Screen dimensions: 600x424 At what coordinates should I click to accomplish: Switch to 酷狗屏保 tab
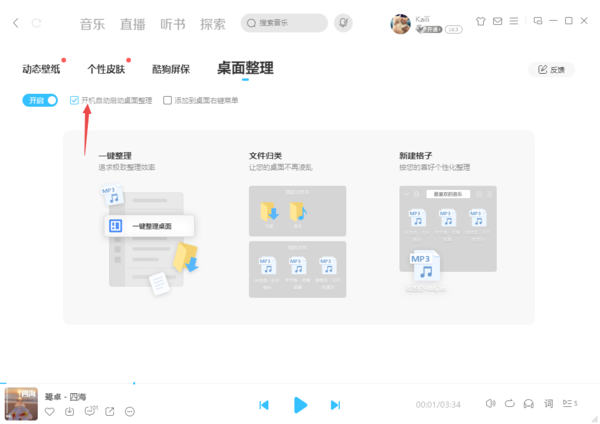171,69
